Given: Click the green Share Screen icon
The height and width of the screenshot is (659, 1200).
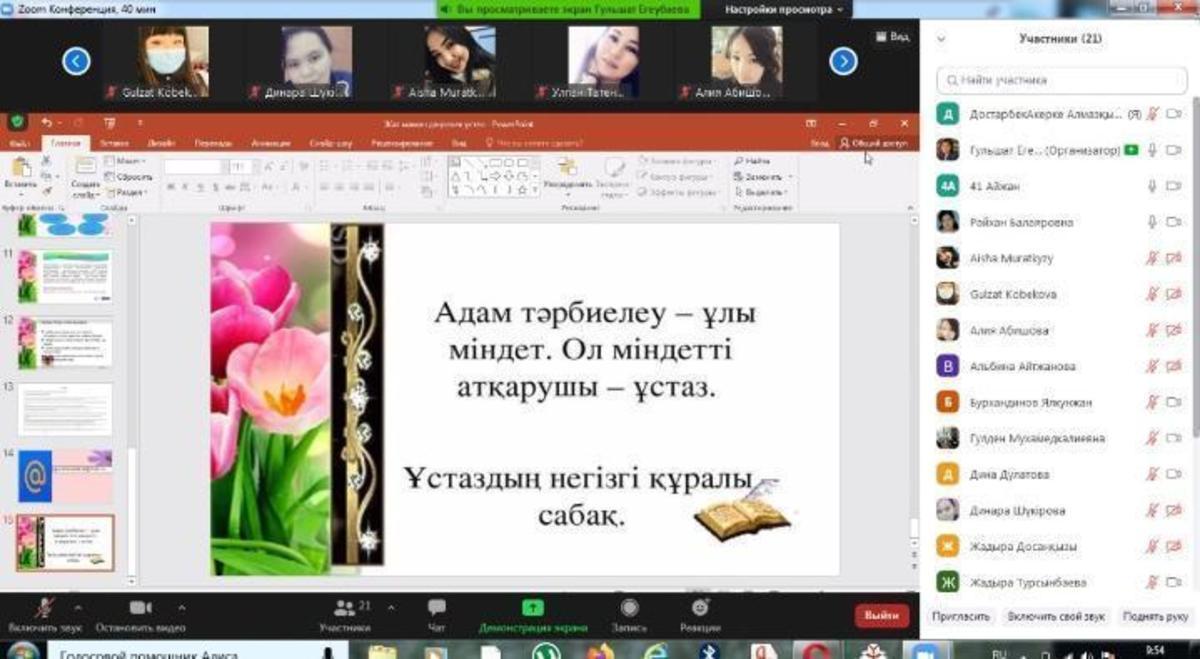Looking at the screenshot, I should point(533,609).
